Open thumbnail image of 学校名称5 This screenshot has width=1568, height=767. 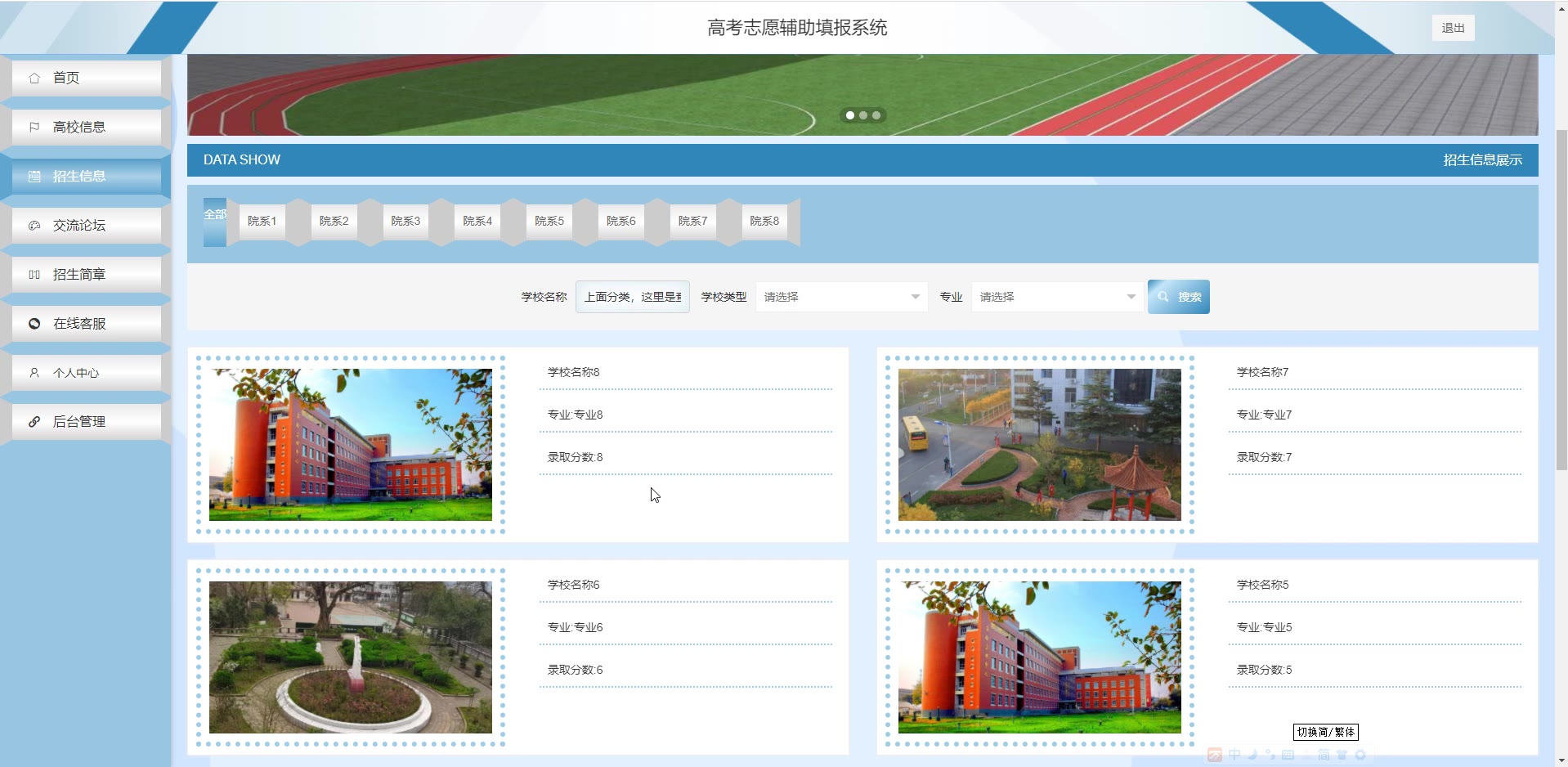1040,657
